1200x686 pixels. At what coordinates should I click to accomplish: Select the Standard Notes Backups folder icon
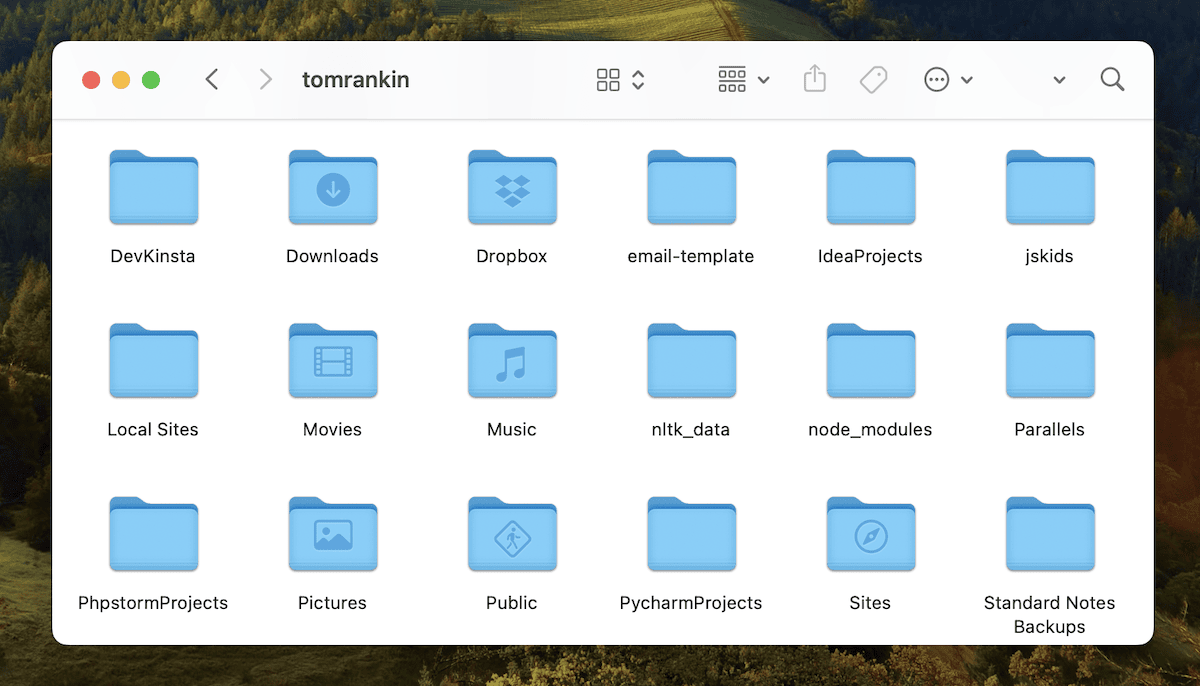[1050, 534]
